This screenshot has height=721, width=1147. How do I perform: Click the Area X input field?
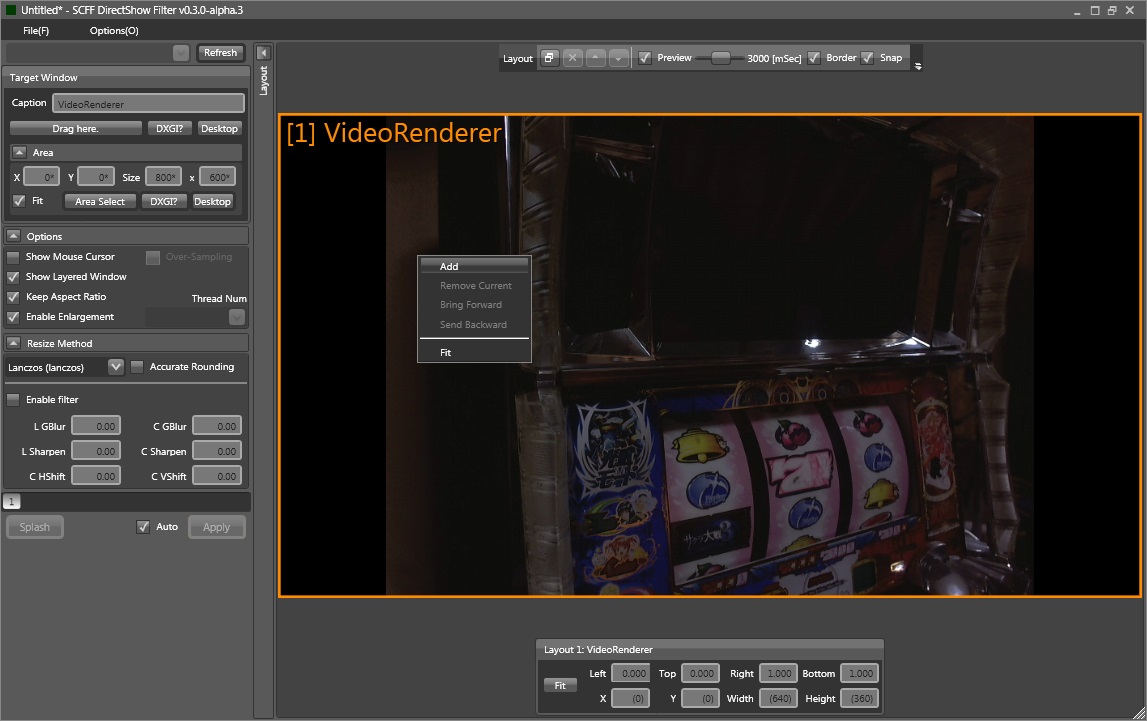pyautogui.click(x=41, y=177)
